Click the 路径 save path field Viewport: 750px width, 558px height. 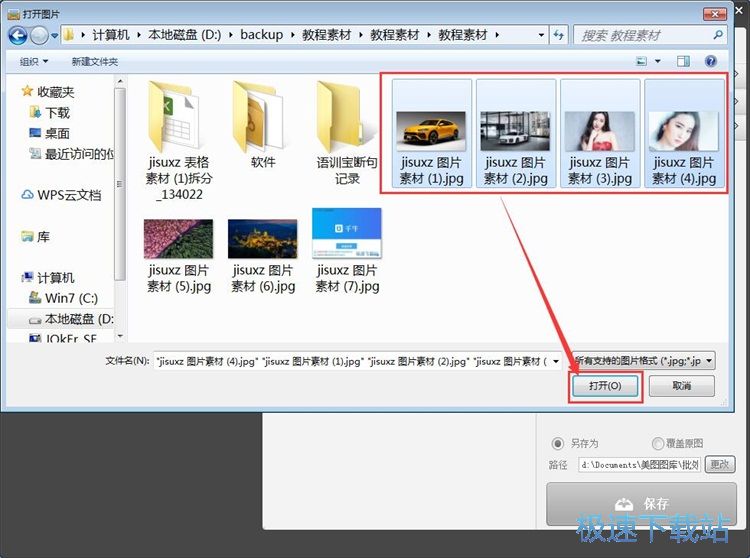pyautogui.click(x=639, y=464)
